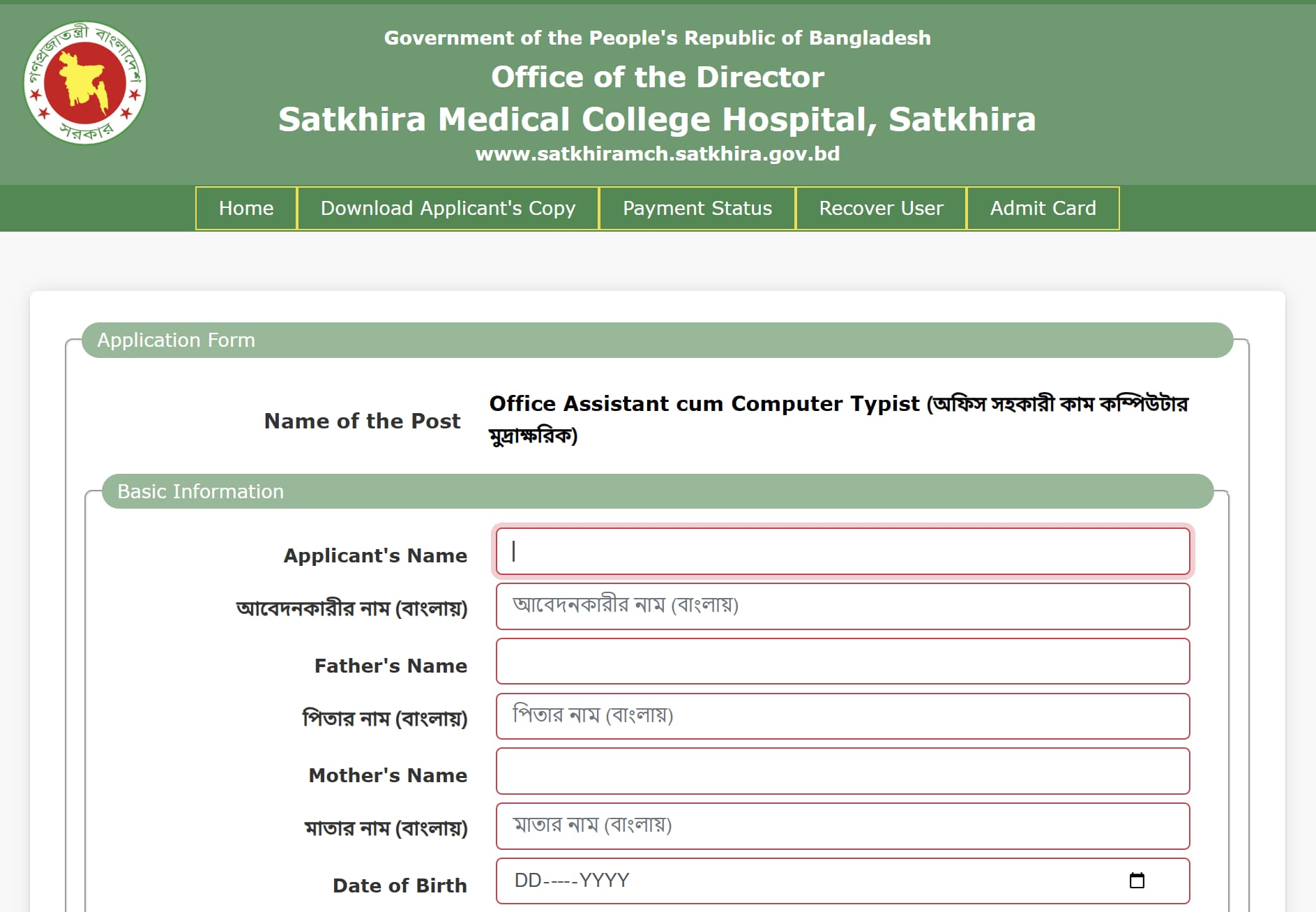Click the মাতার নাম (বাংলায়) input field
The image size is (1316, 912).
(842, 825)
